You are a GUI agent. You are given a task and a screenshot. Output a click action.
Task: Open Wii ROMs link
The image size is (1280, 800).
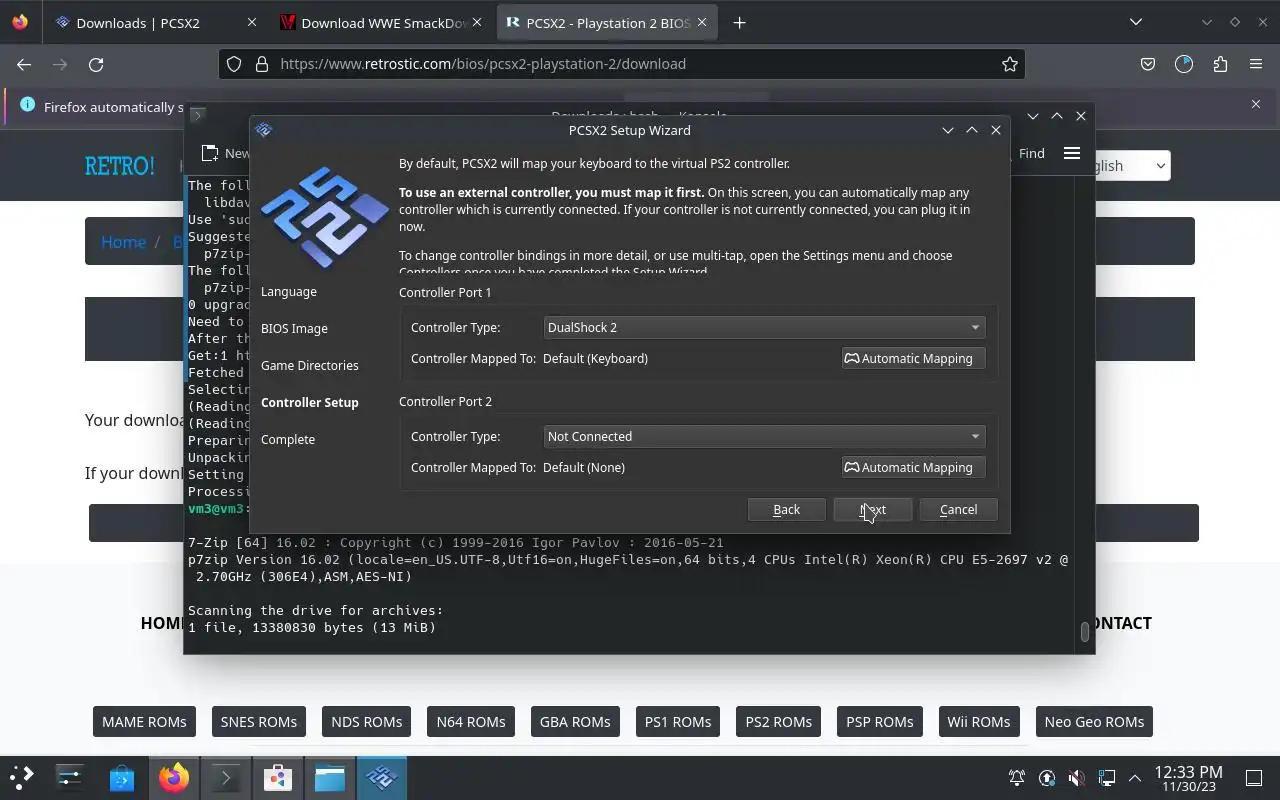[x=979, y=722]
